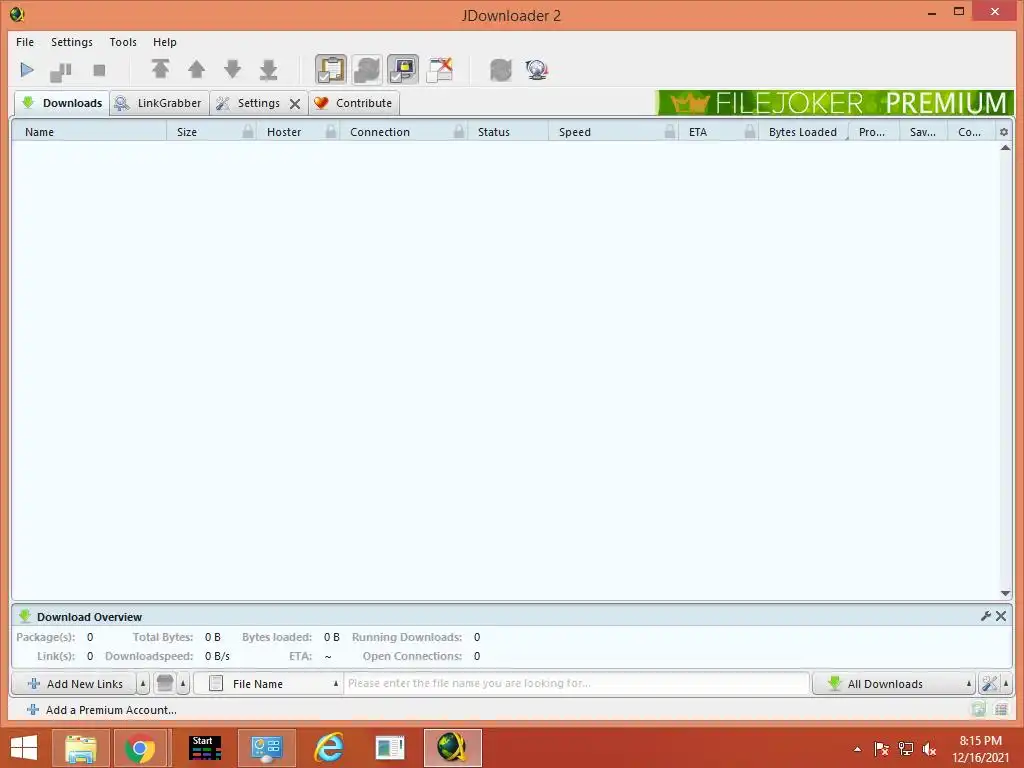
Task: Move selection to top of list
Action: click(161, 69)
